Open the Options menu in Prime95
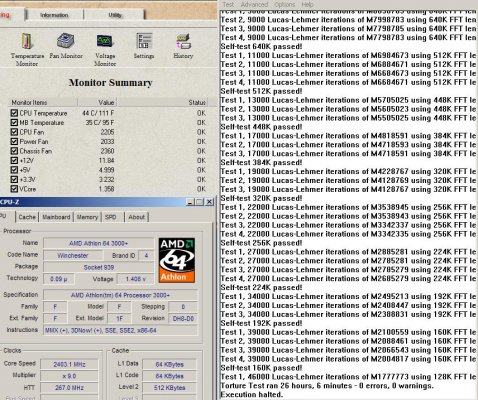Screen dimensions: 478x400 click(285, 4)
